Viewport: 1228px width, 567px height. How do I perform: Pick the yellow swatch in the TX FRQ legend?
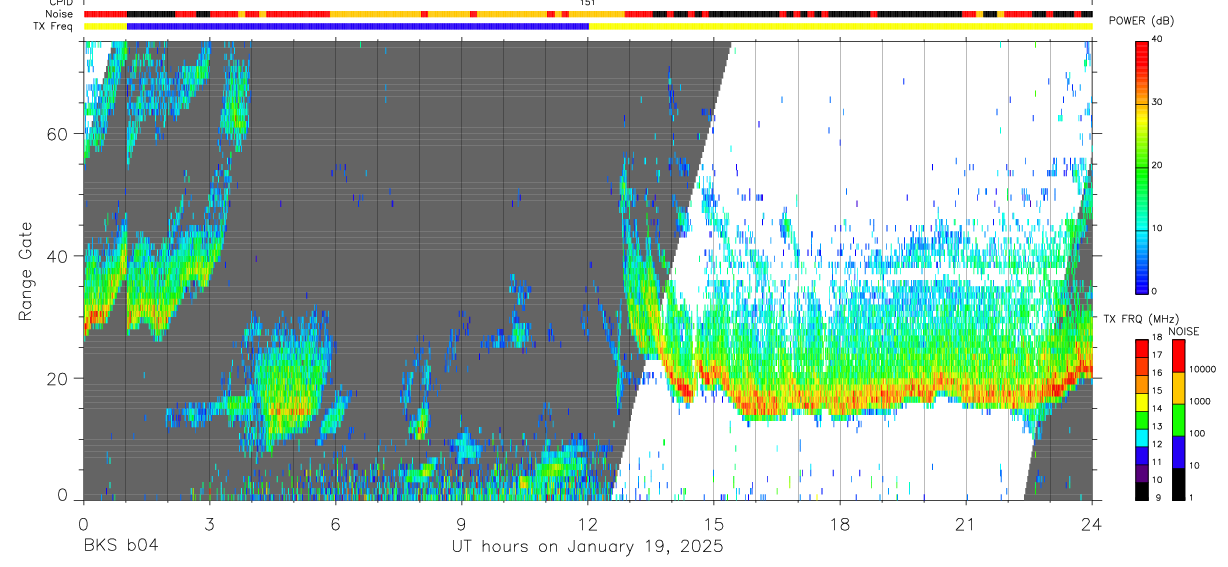click(1142, 402)
